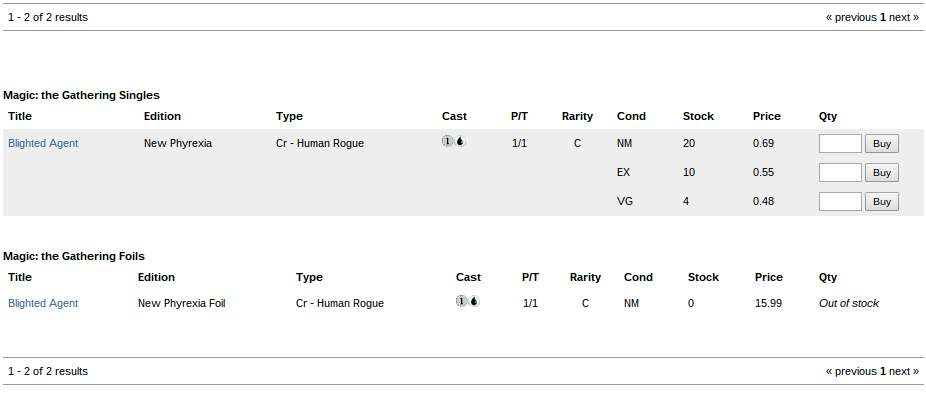Focus the quantity field for EX condition
This screenshot has height=405, width=926.
(840, 172)
